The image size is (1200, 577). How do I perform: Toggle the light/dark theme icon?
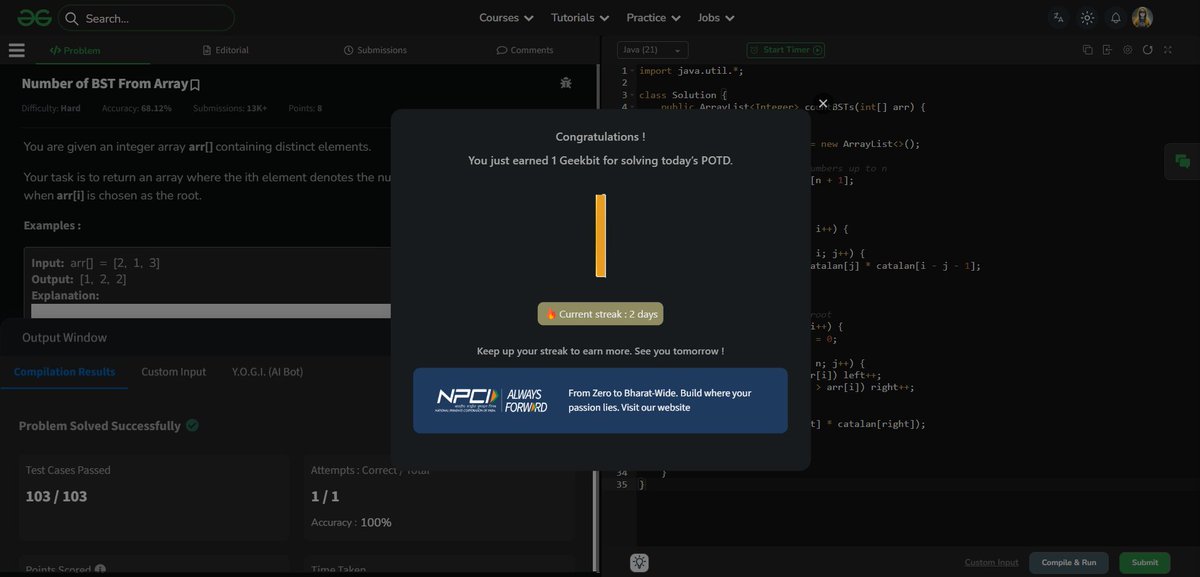1087,18
